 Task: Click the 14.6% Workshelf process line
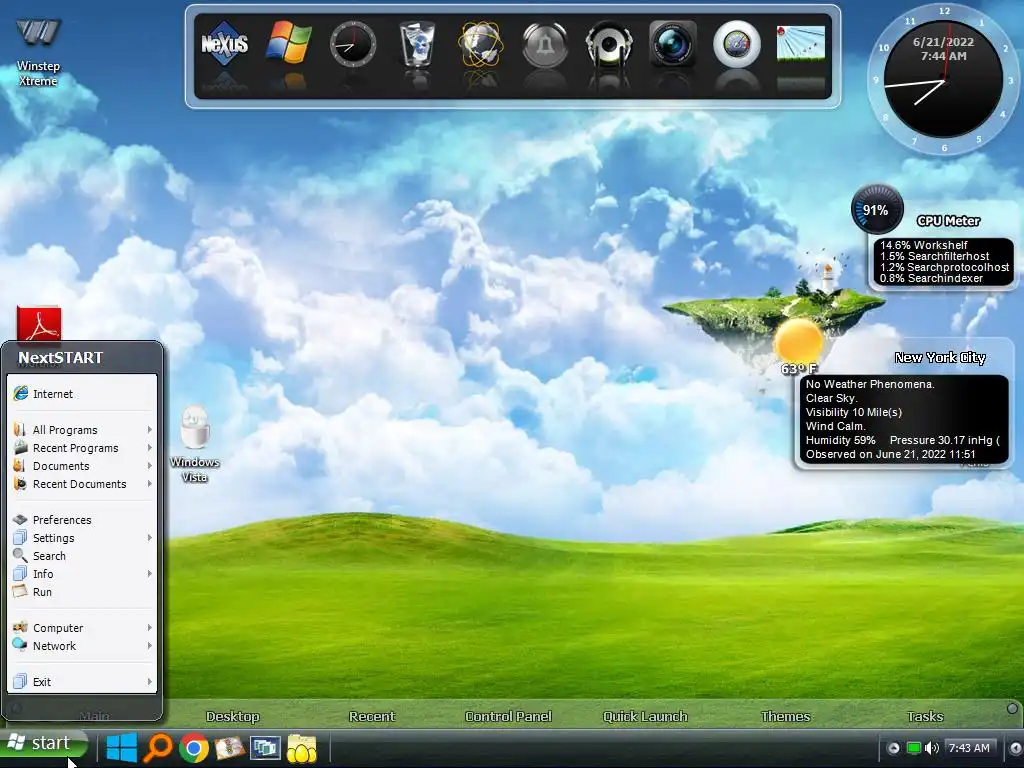(x=923, y=245)
